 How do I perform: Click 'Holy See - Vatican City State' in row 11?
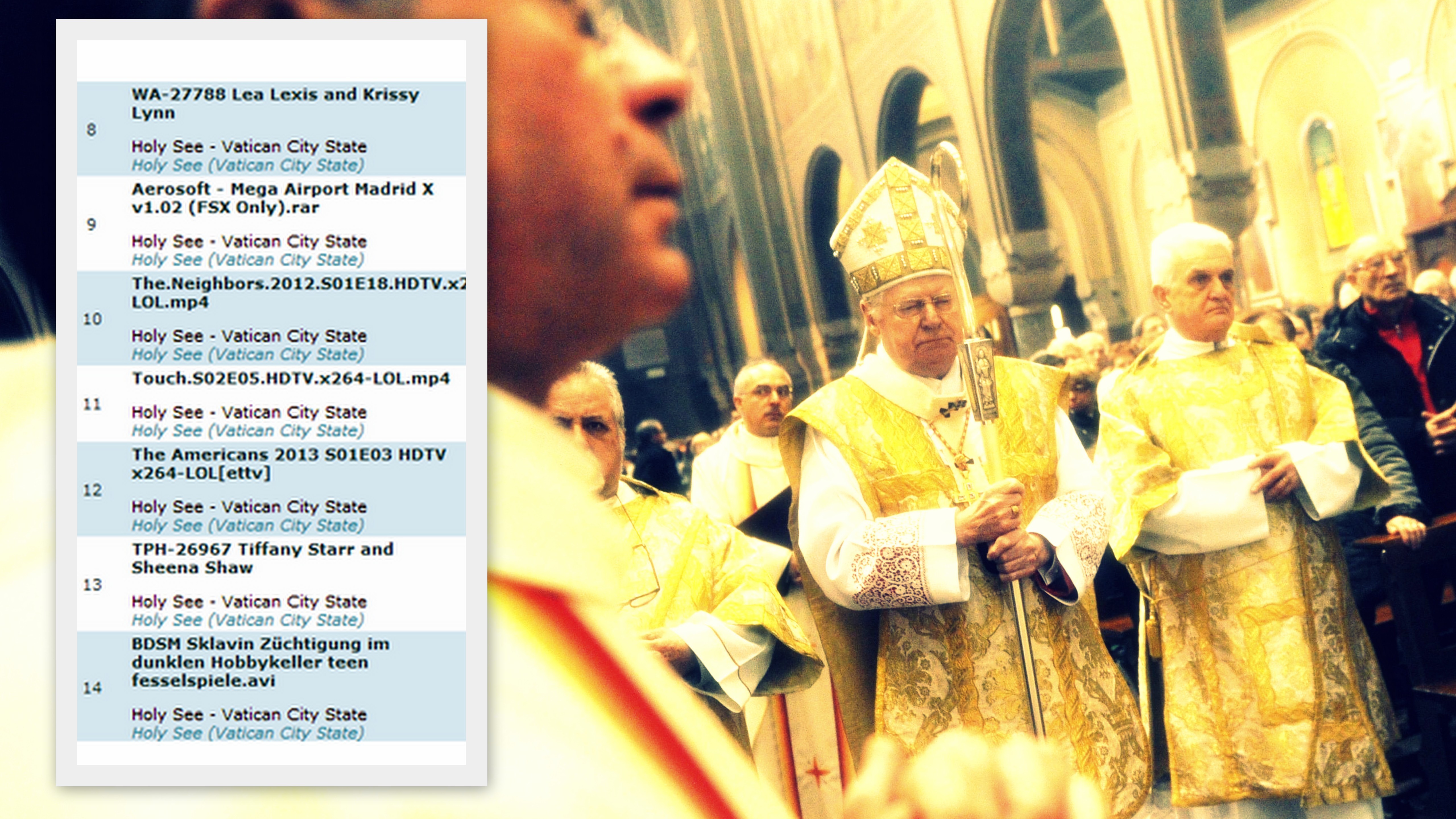pyautogui.click(x=249, y=412)
